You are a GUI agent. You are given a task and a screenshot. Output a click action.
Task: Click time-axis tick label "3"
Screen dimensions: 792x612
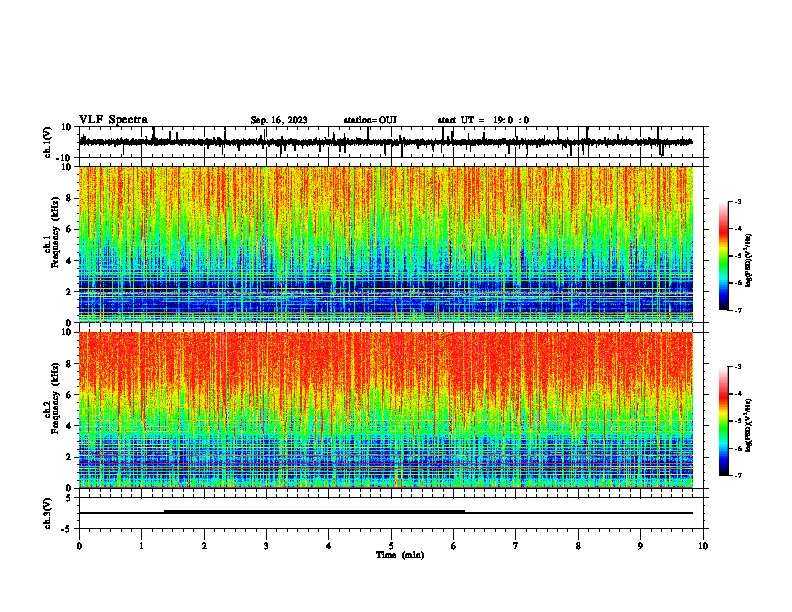click(266, 546)
